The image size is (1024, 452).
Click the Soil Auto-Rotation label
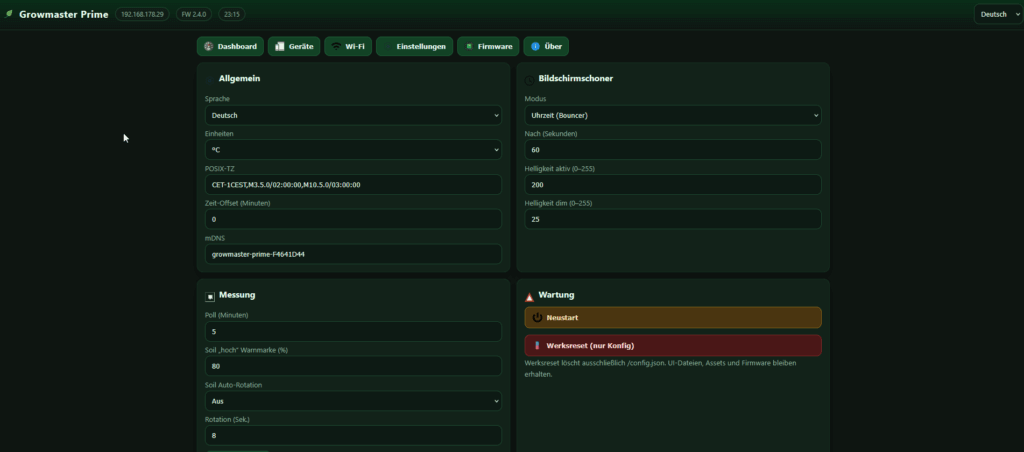tap(234, 385)
